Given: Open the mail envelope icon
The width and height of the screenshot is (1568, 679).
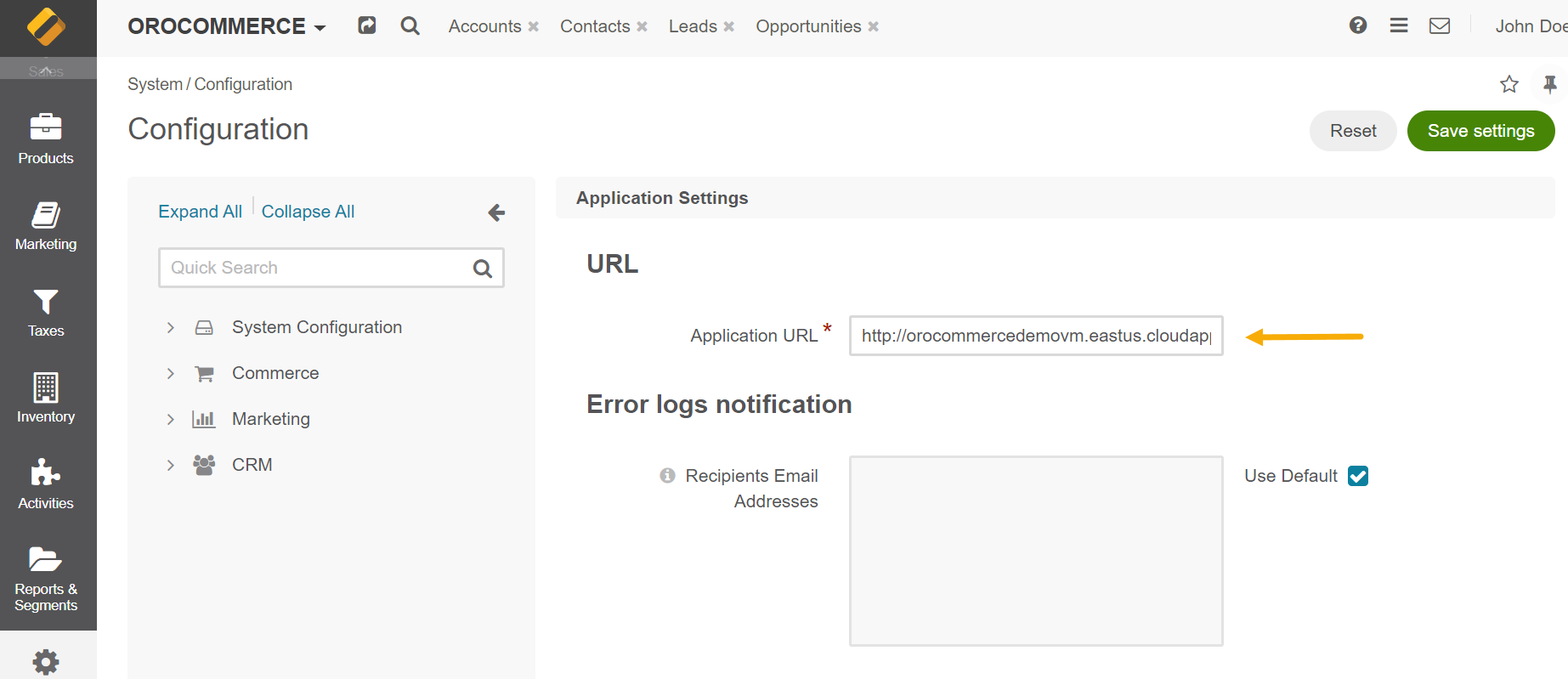Looking at the screenshot, I should point(1440,25).
